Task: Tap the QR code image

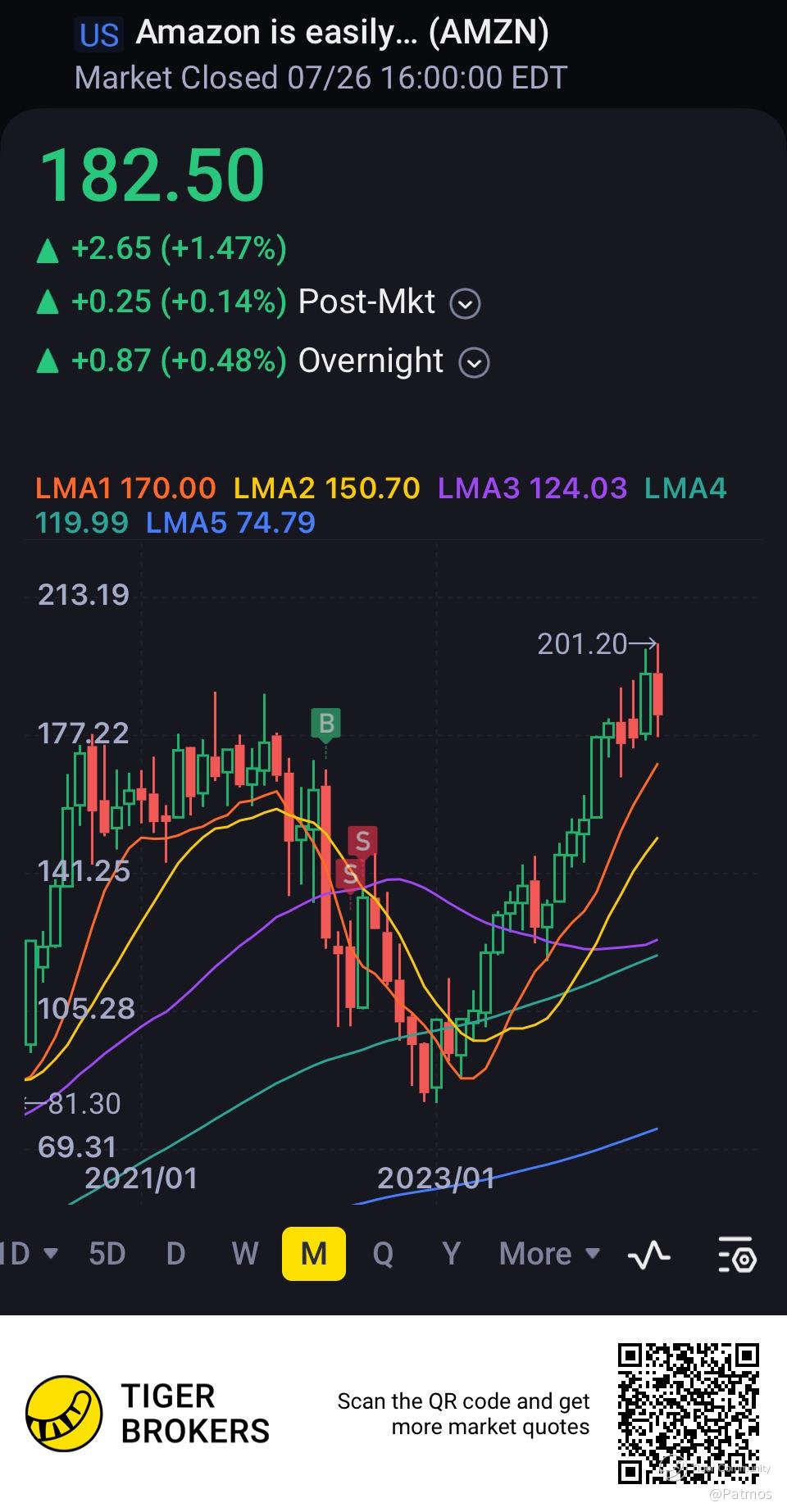Action: click(689, 1414)
